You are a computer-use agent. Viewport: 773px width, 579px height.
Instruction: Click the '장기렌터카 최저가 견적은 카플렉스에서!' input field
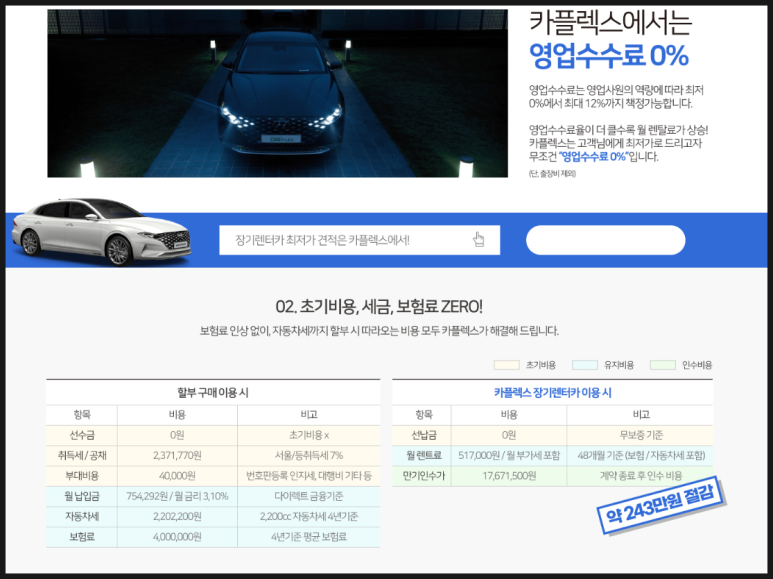(x=359, y=240)
